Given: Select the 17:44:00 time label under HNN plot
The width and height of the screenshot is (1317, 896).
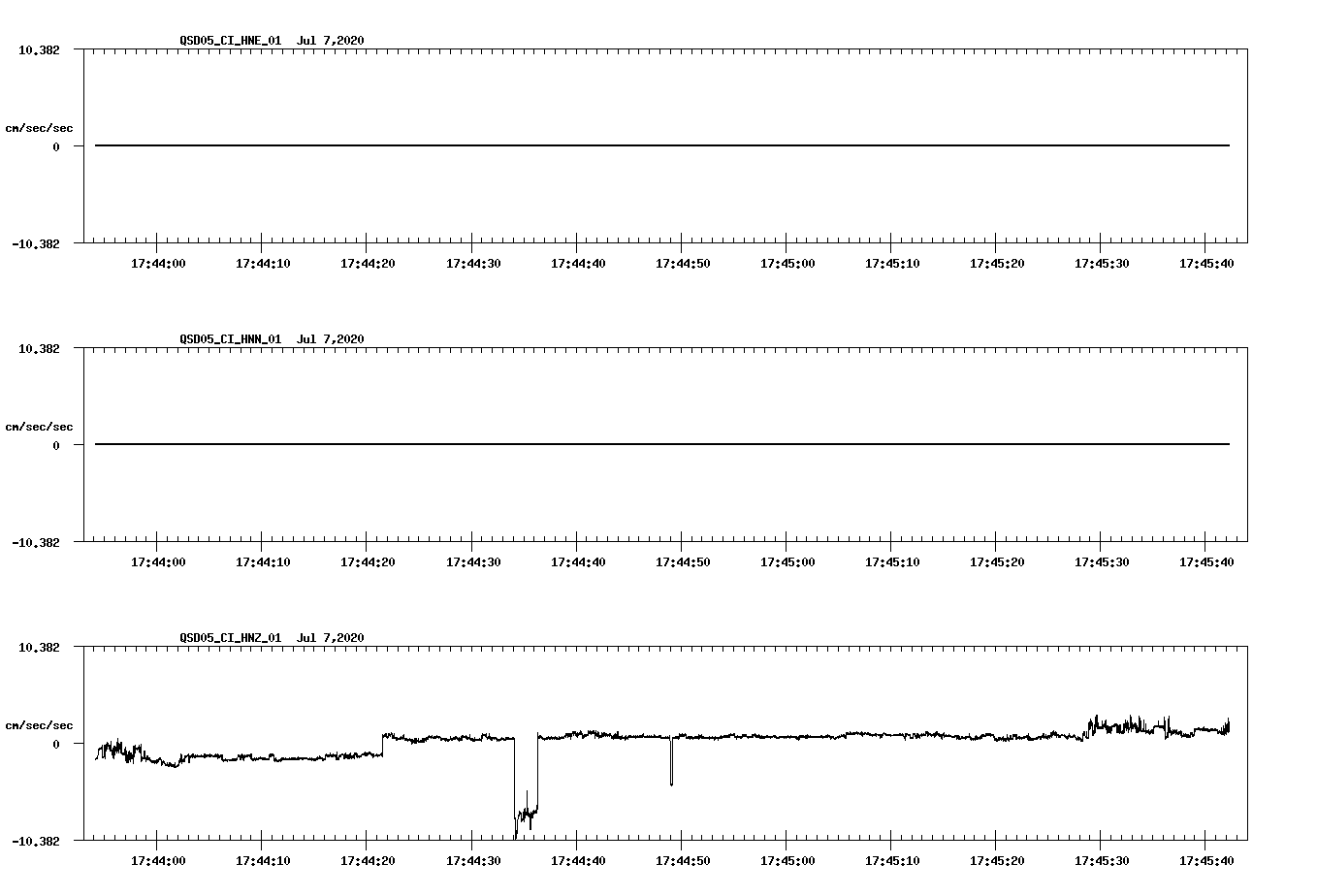Looking at the screenshot, I should 158,562.
